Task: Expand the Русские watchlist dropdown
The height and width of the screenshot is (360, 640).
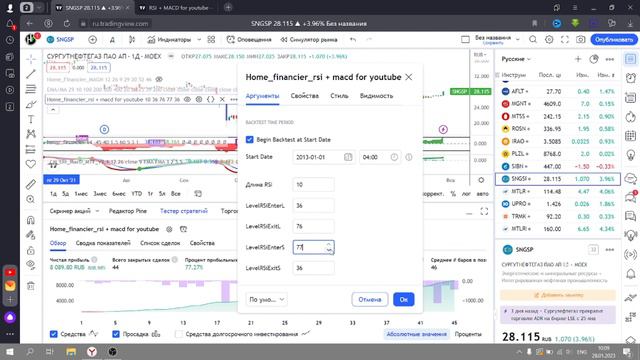Action: tap(516, 59)
